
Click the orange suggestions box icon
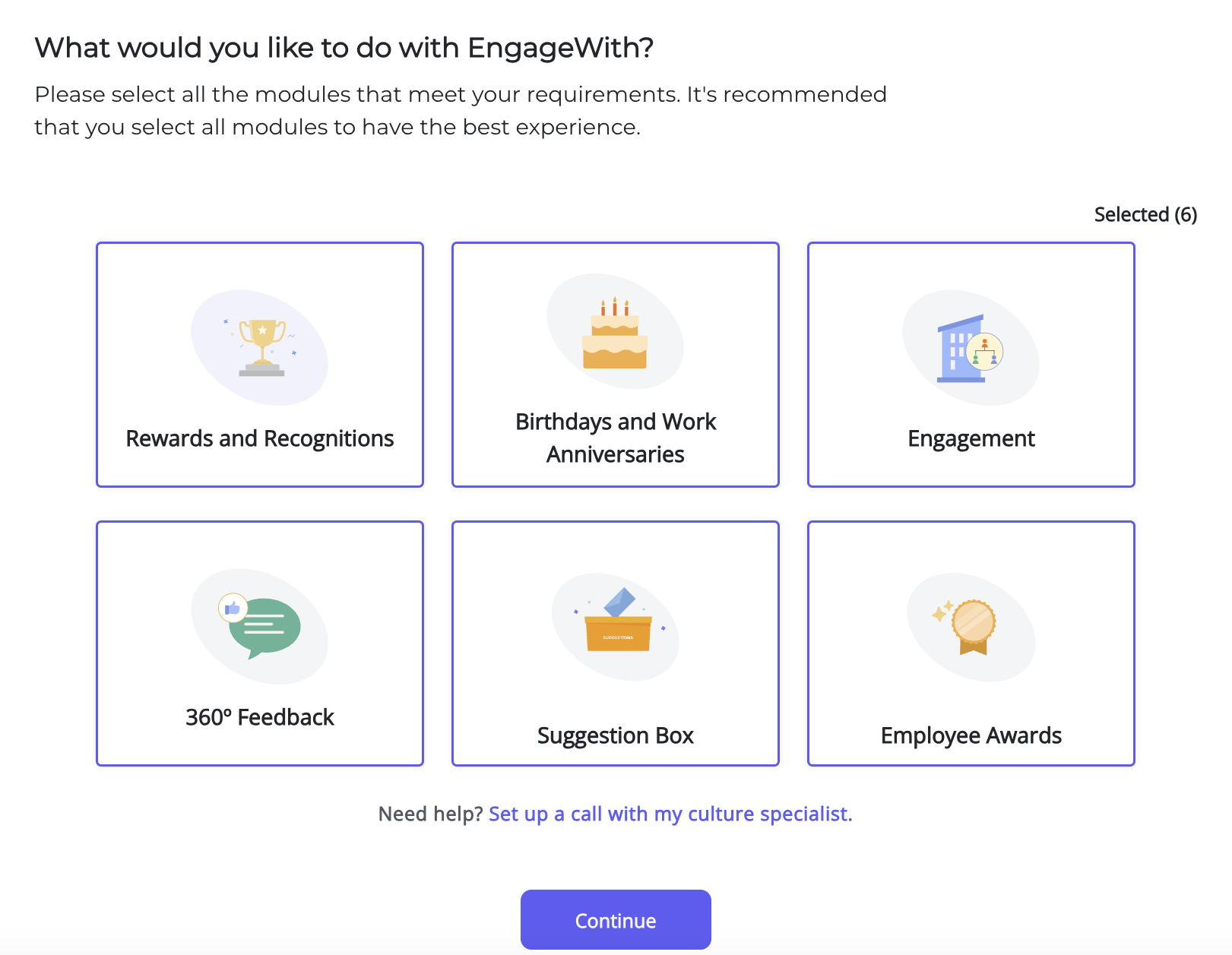[618, 620]
